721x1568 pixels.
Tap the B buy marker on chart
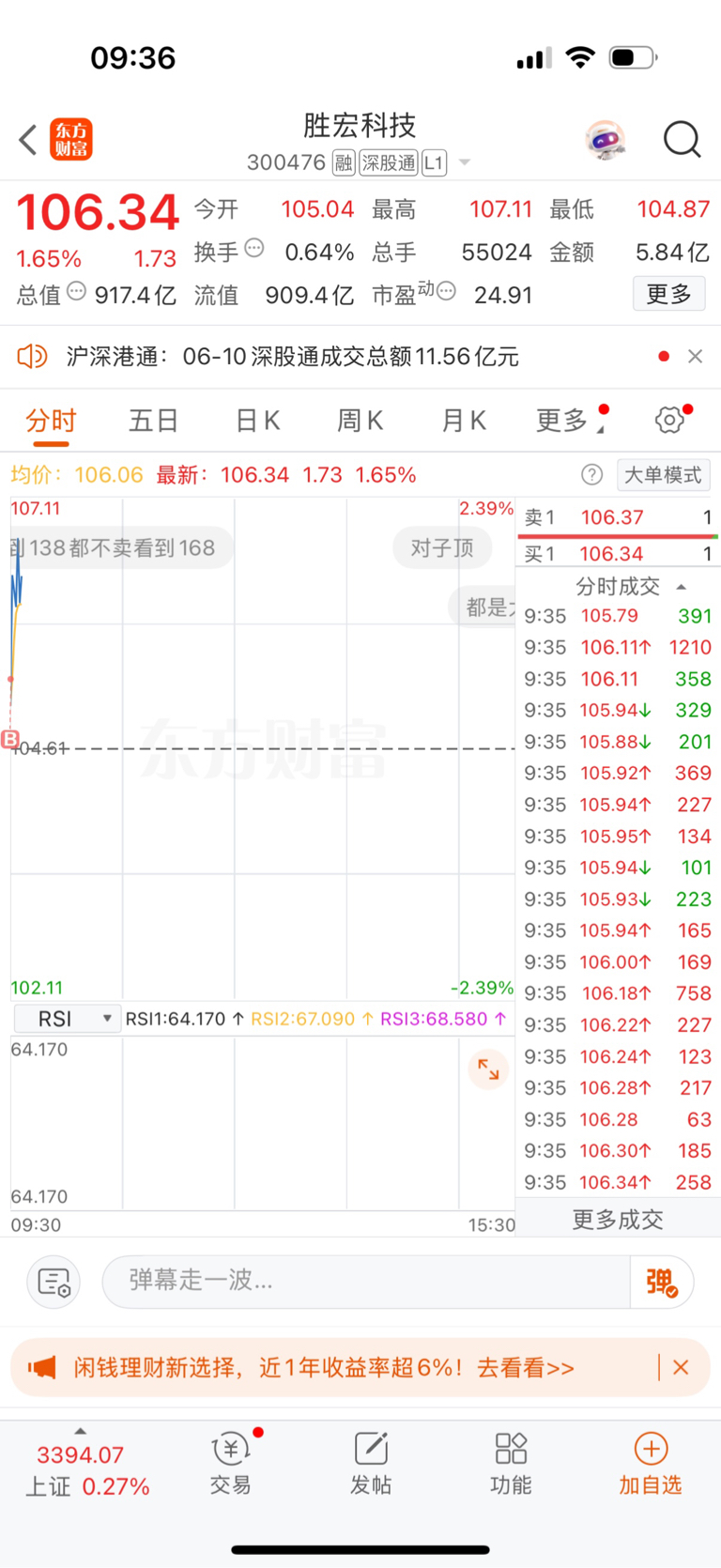10,739
